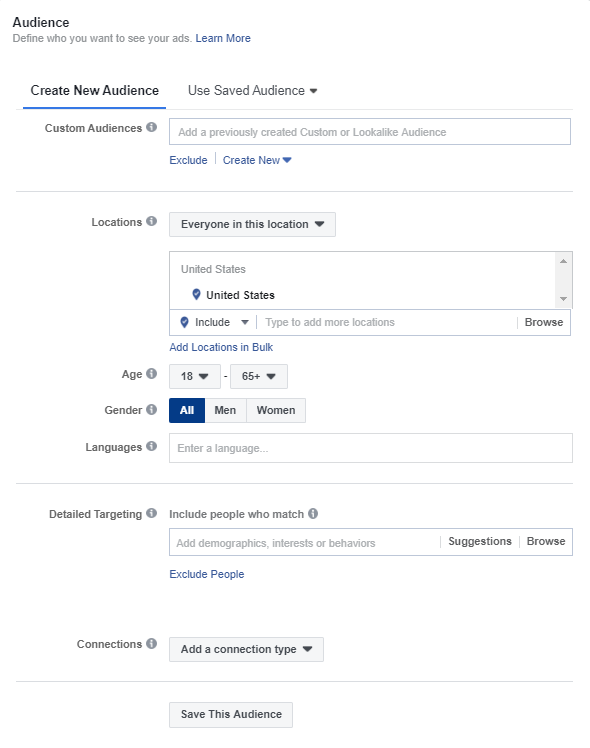This screenshot has height=748, width=590.
Task: Switch to Create New Audience tab
Action: tap(94, 91)
